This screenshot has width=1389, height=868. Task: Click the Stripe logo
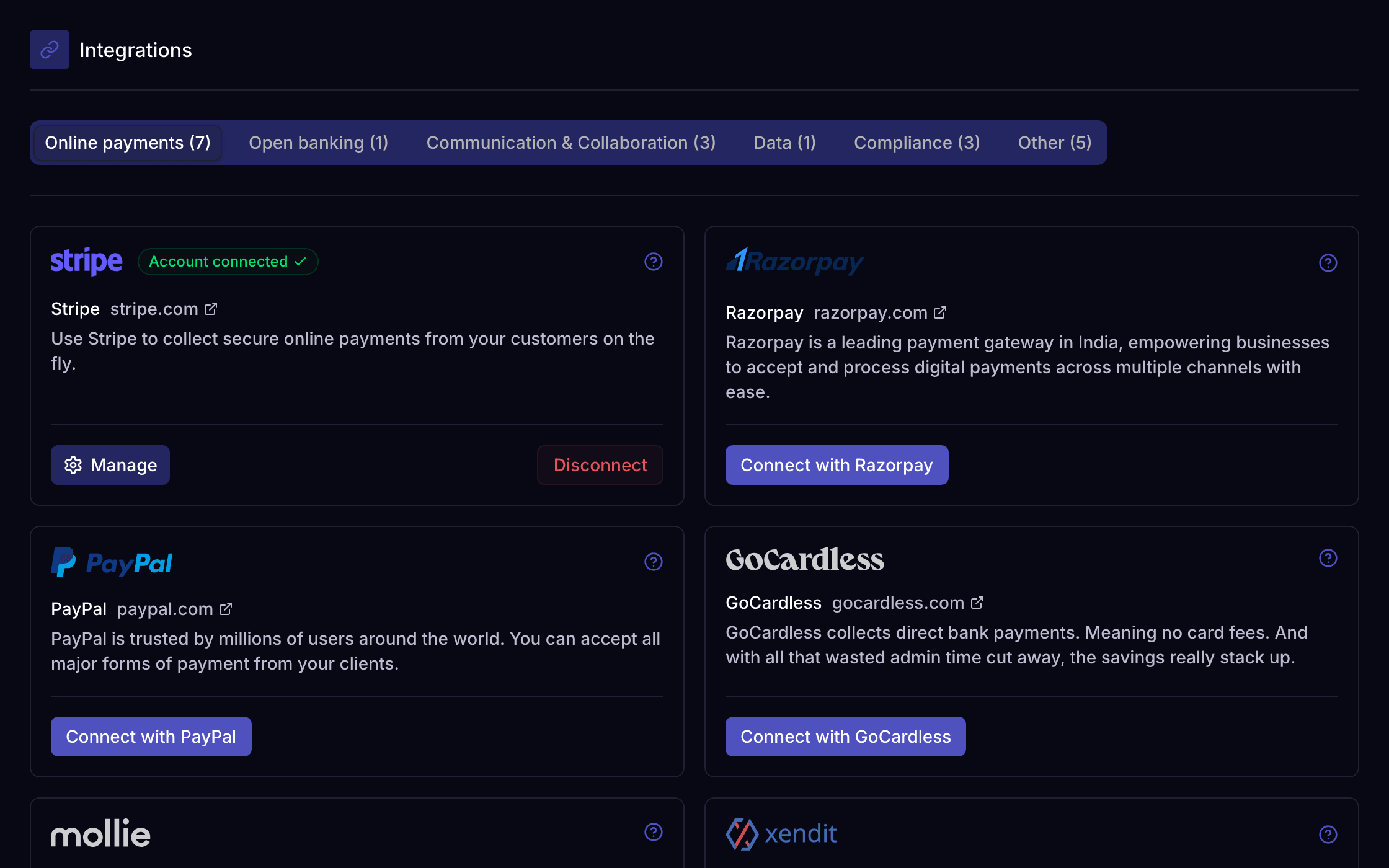coord(87,262)
